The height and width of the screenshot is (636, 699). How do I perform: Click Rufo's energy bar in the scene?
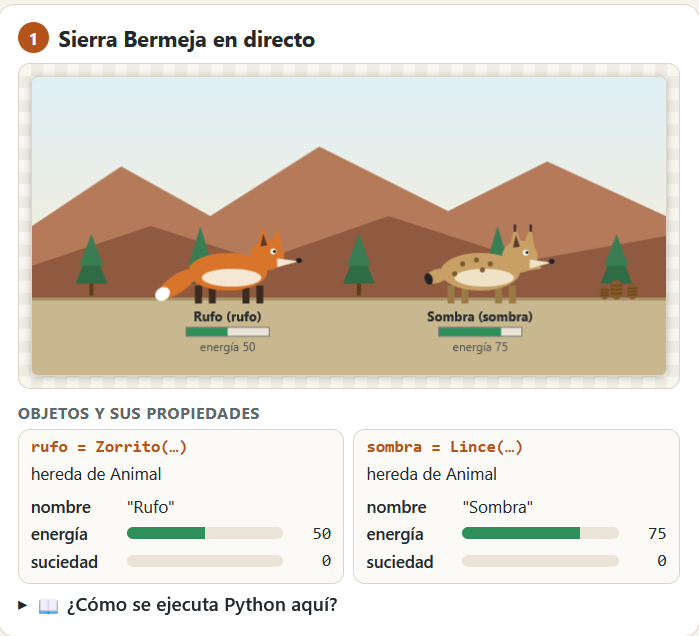(228, 332)
